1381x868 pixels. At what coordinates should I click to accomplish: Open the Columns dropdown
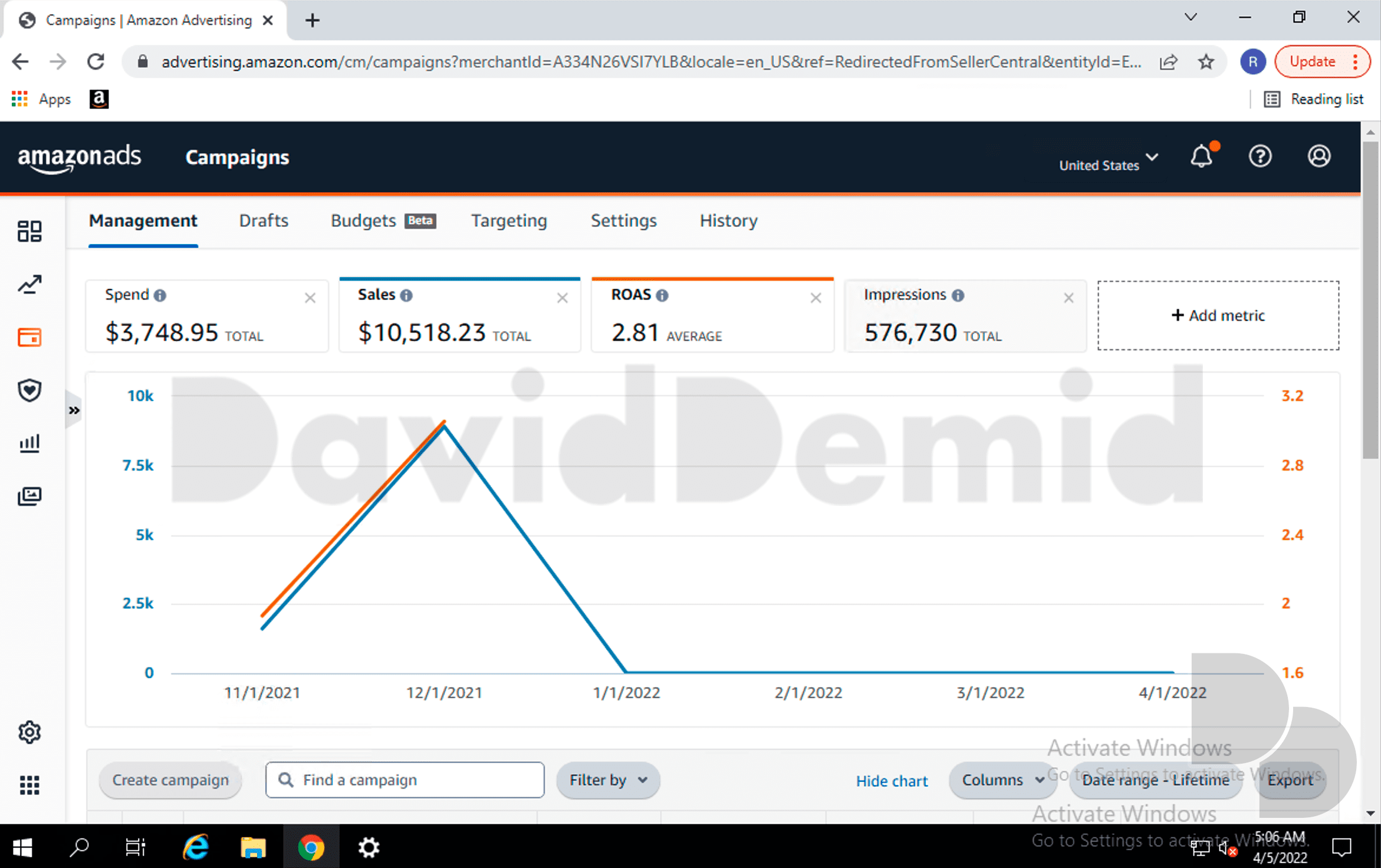point(1002,780)
